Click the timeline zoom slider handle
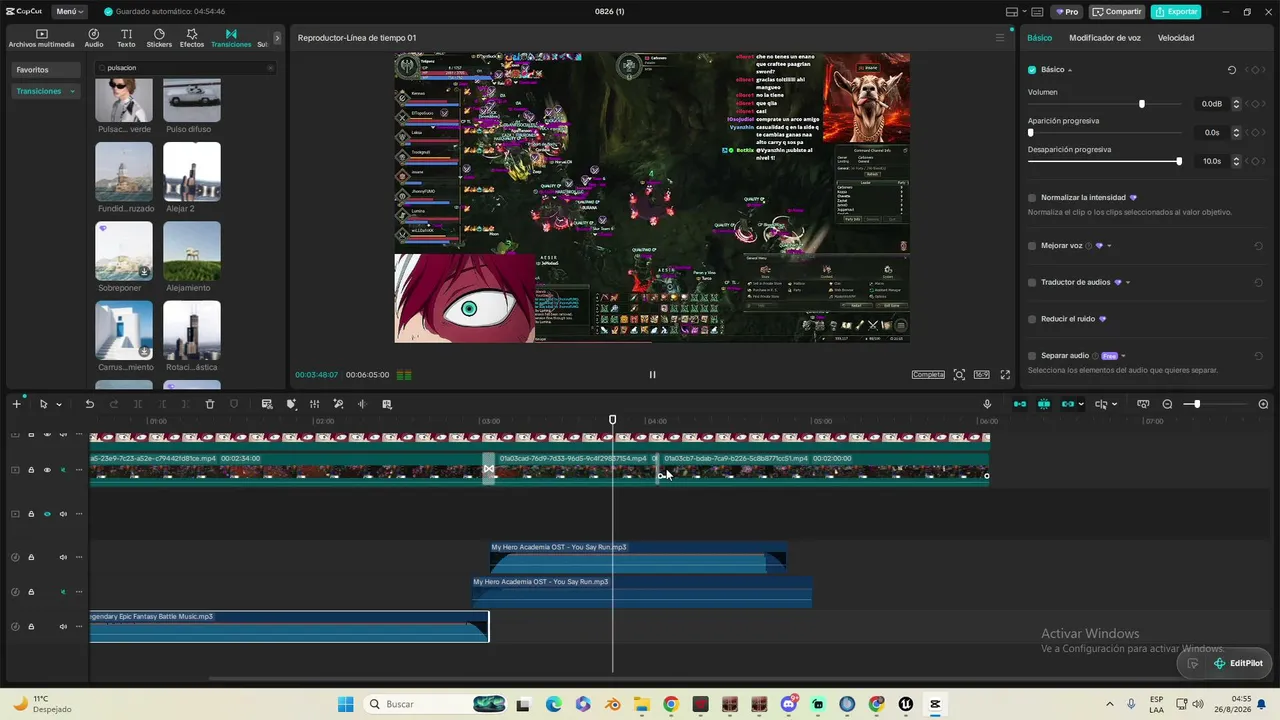 coord(1197,404)
